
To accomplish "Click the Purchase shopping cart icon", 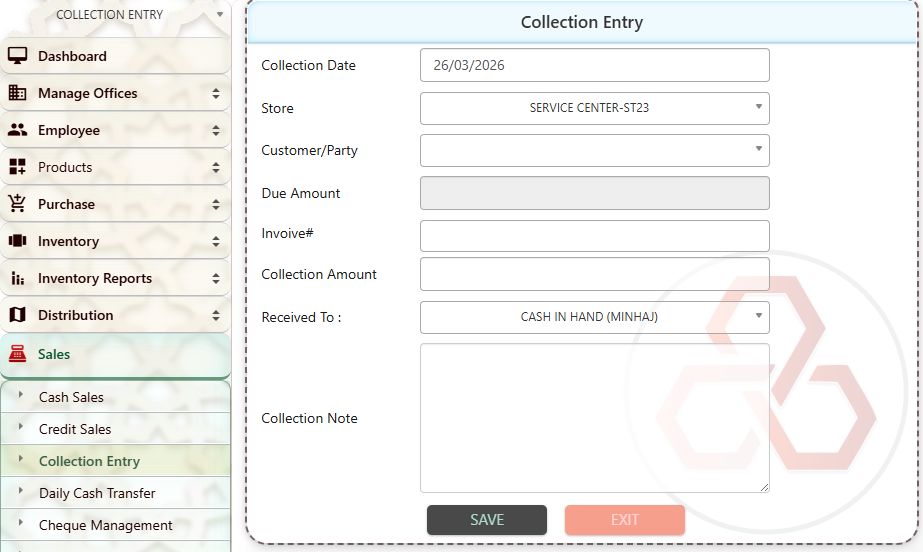I will pyautogui.click(x=17, y=204).
